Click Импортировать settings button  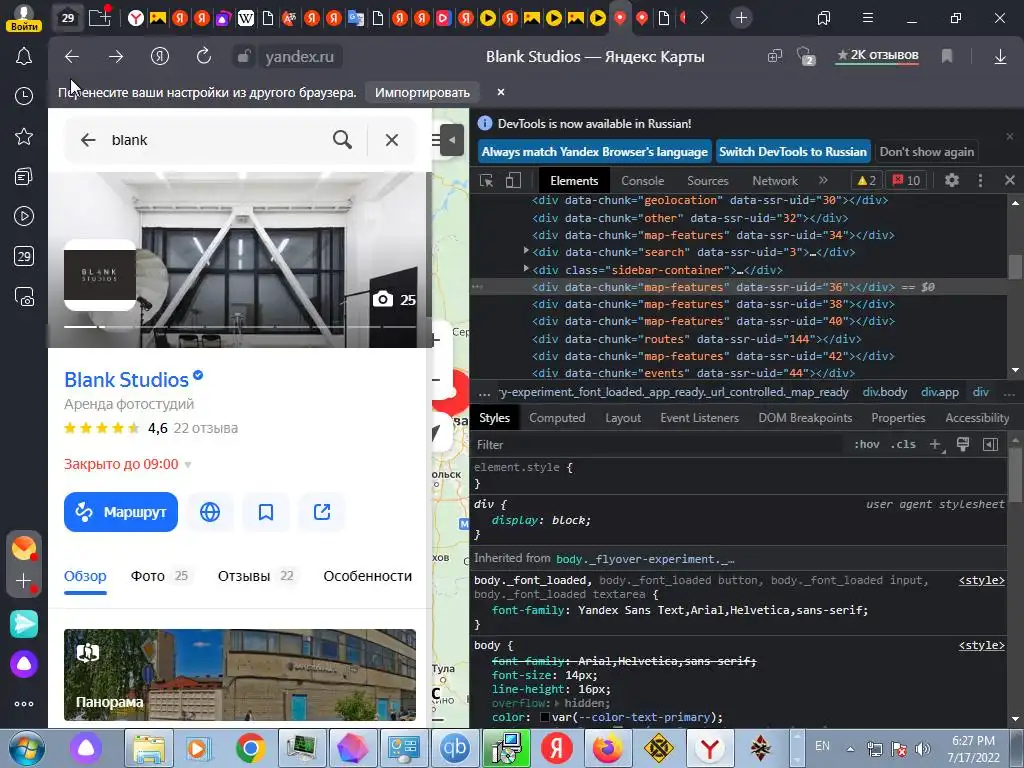(x=422, y=92)
